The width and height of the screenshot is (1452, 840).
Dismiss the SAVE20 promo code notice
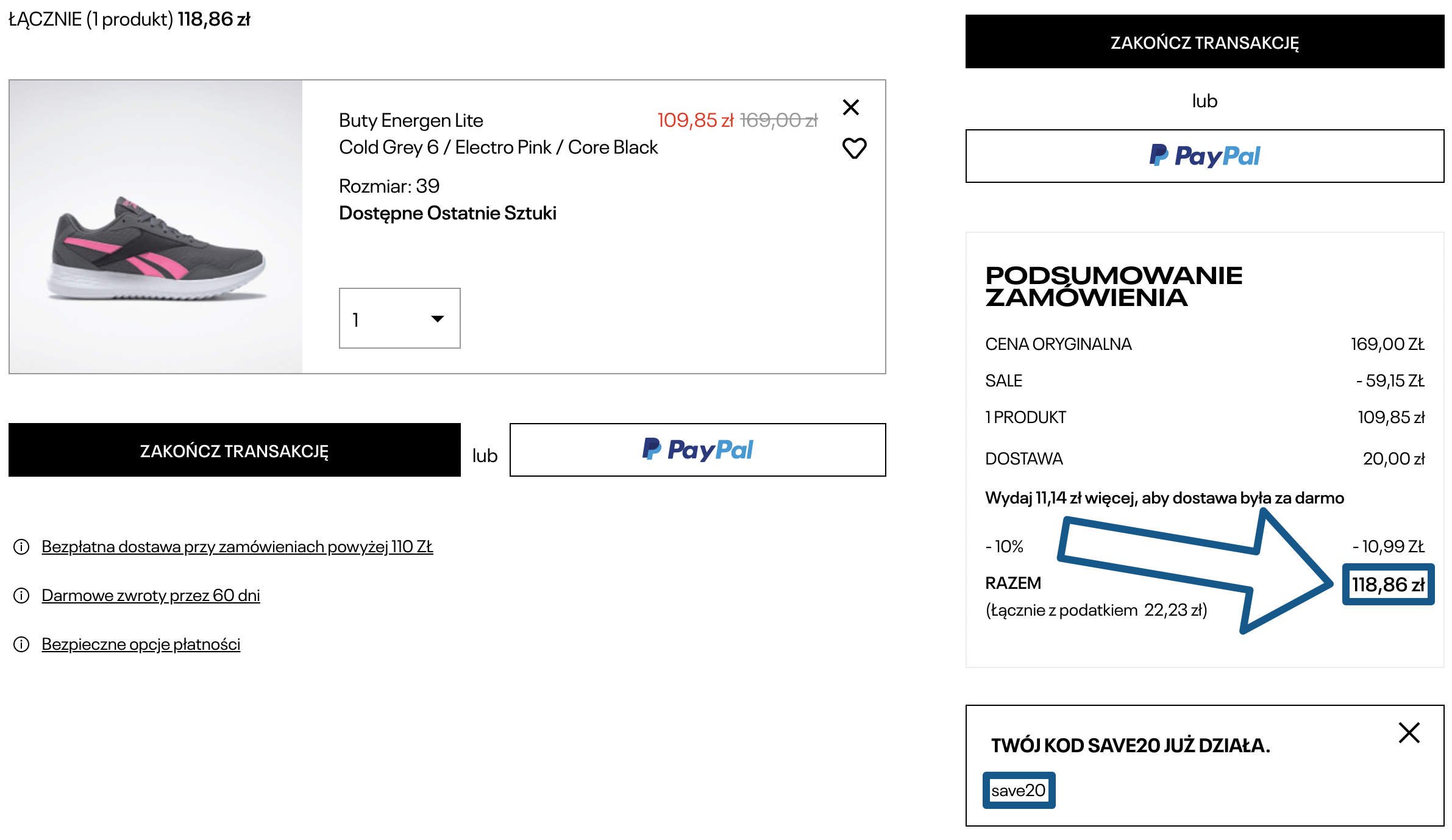coord(1409,733)
